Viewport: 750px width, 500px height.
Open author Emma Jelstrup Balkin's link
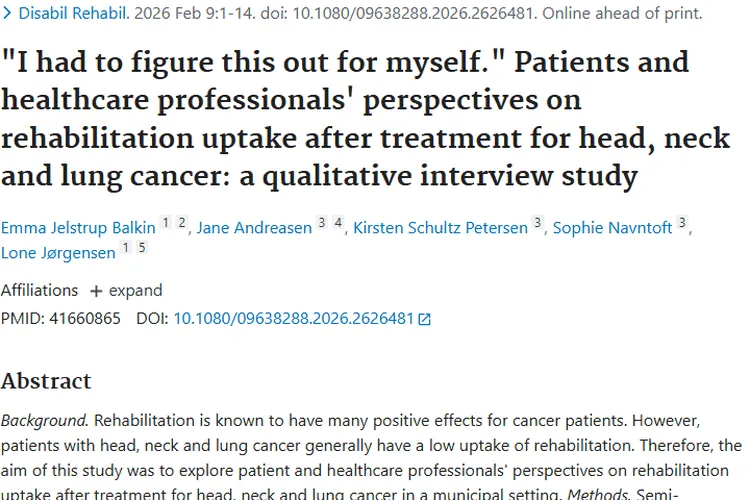tap(78, 228)
